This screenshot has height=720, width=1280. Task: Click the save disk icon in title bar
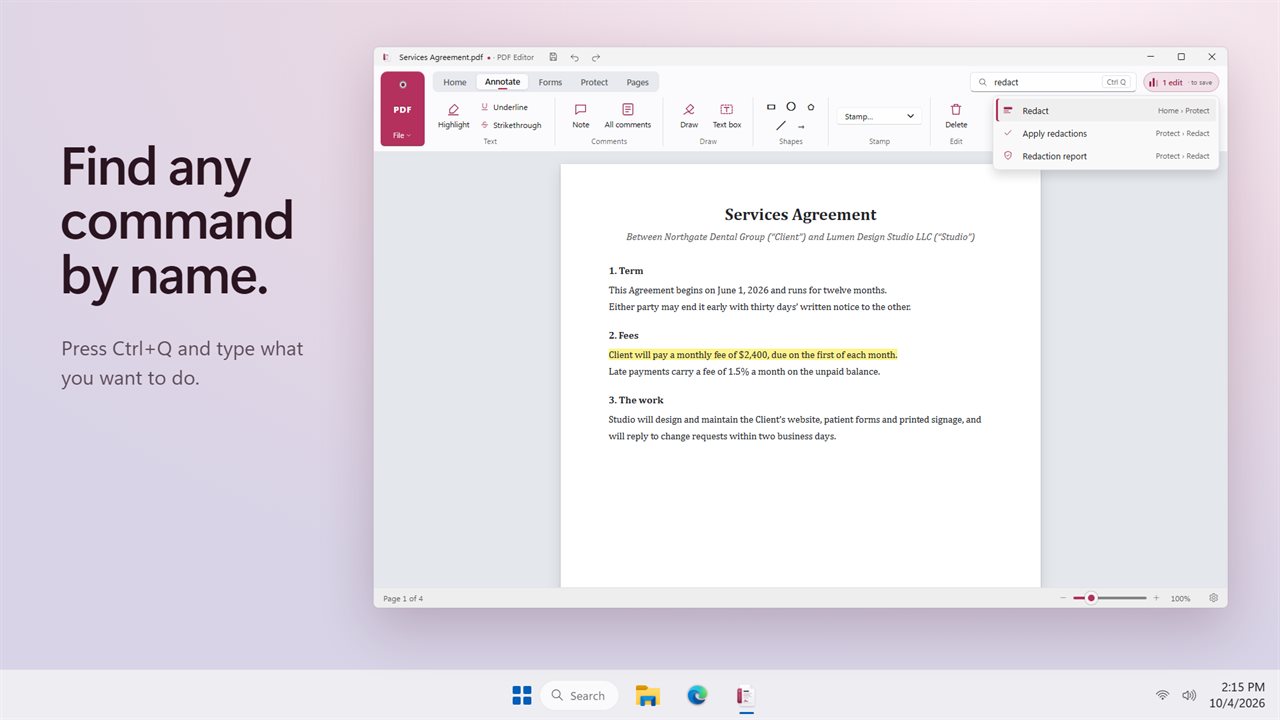pos(553,57)
